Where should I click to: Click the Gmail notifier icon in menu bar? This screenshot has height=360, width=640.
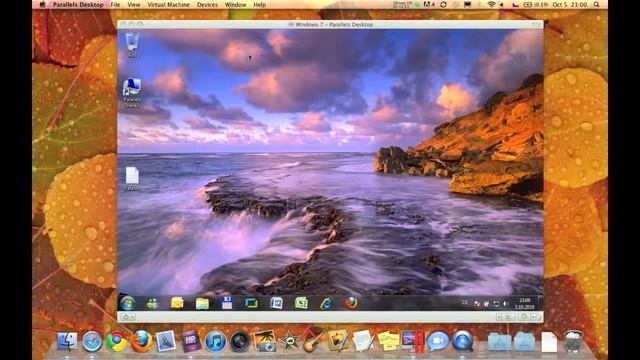[x=429, y=4]
